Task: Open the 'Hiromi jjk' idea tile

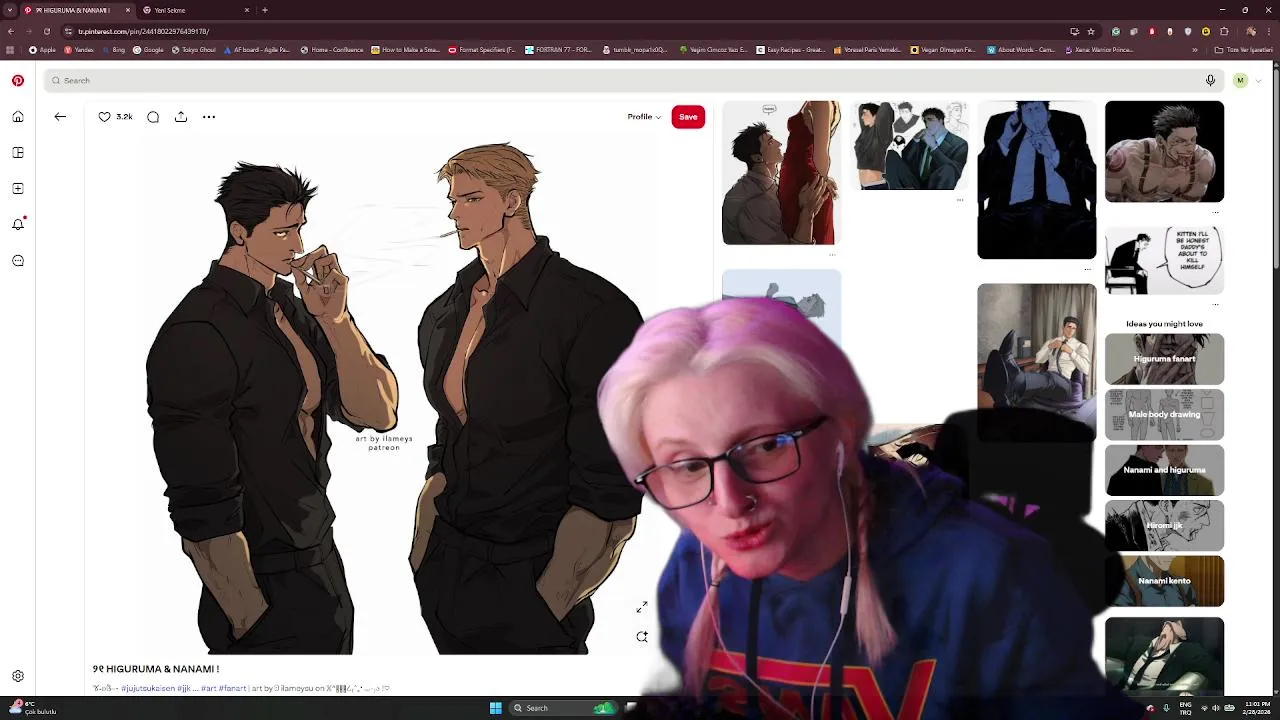Action: coord(1164,525)
